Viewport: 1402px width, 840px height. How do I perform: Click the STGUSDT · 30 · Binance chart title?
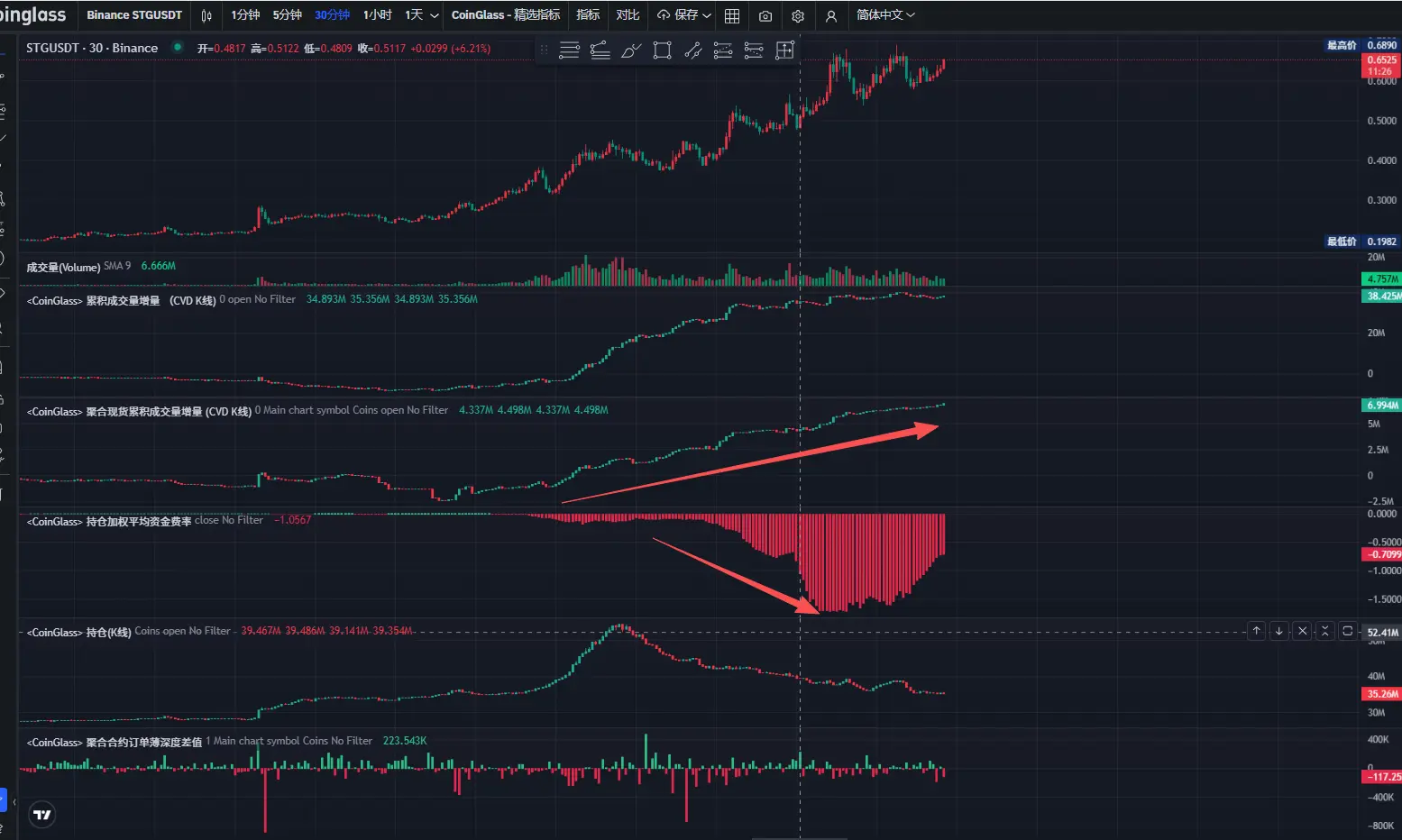pos(92,48)
